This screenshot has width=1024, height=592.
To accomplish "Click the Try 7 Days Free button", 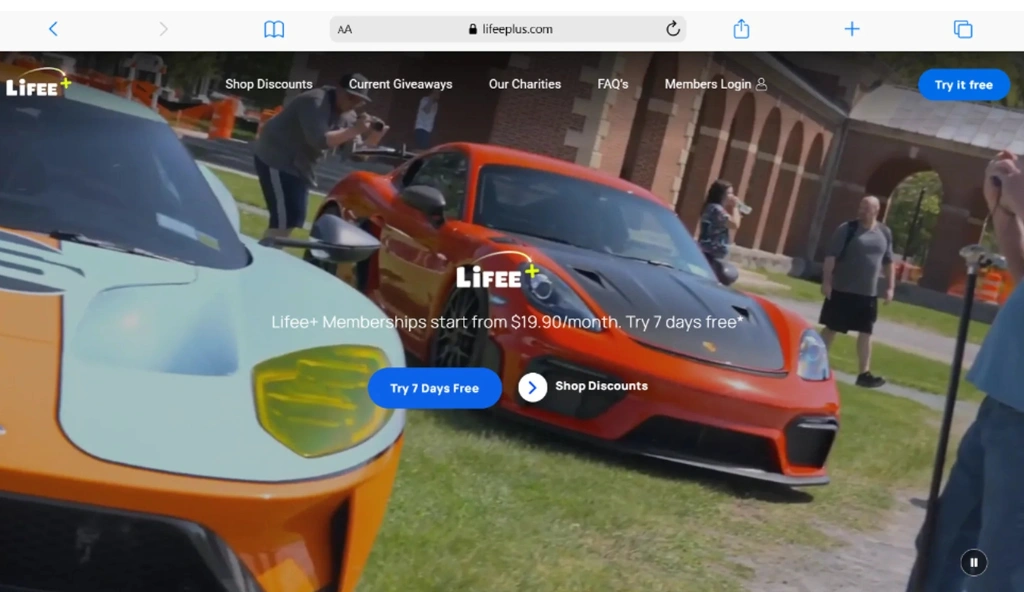I will tap(434, 388).
